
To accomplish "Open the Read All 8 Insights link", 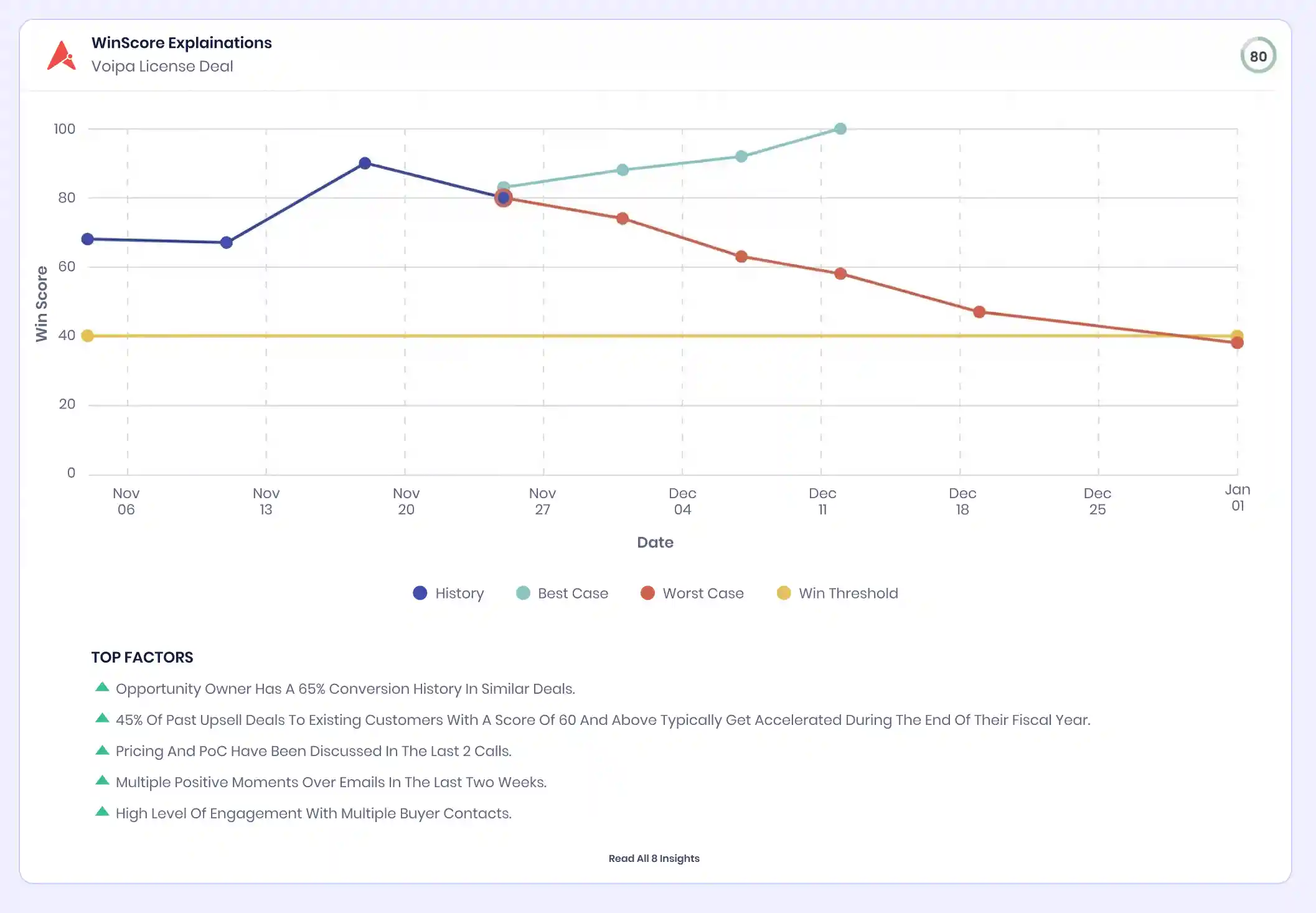I will tap(654, 858).
